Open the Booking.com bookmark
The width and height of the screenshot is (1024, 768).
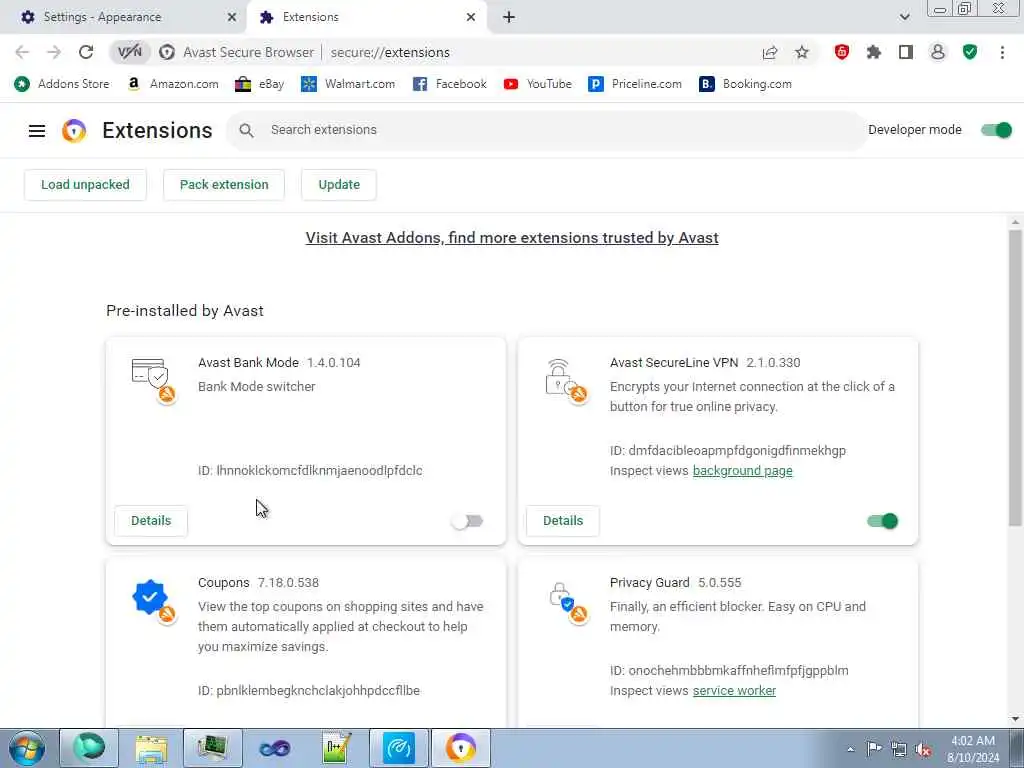coord(745,84)
